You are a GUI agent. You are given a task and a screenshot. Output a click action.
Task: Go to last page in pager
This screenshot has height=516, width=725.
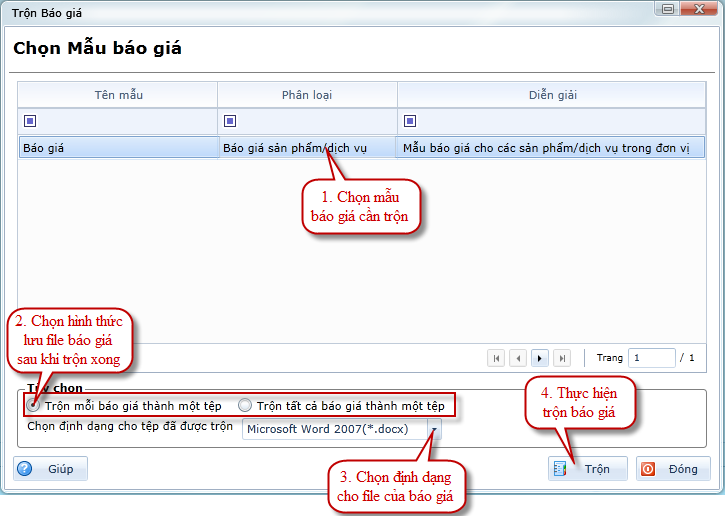(x=562, y=358)
